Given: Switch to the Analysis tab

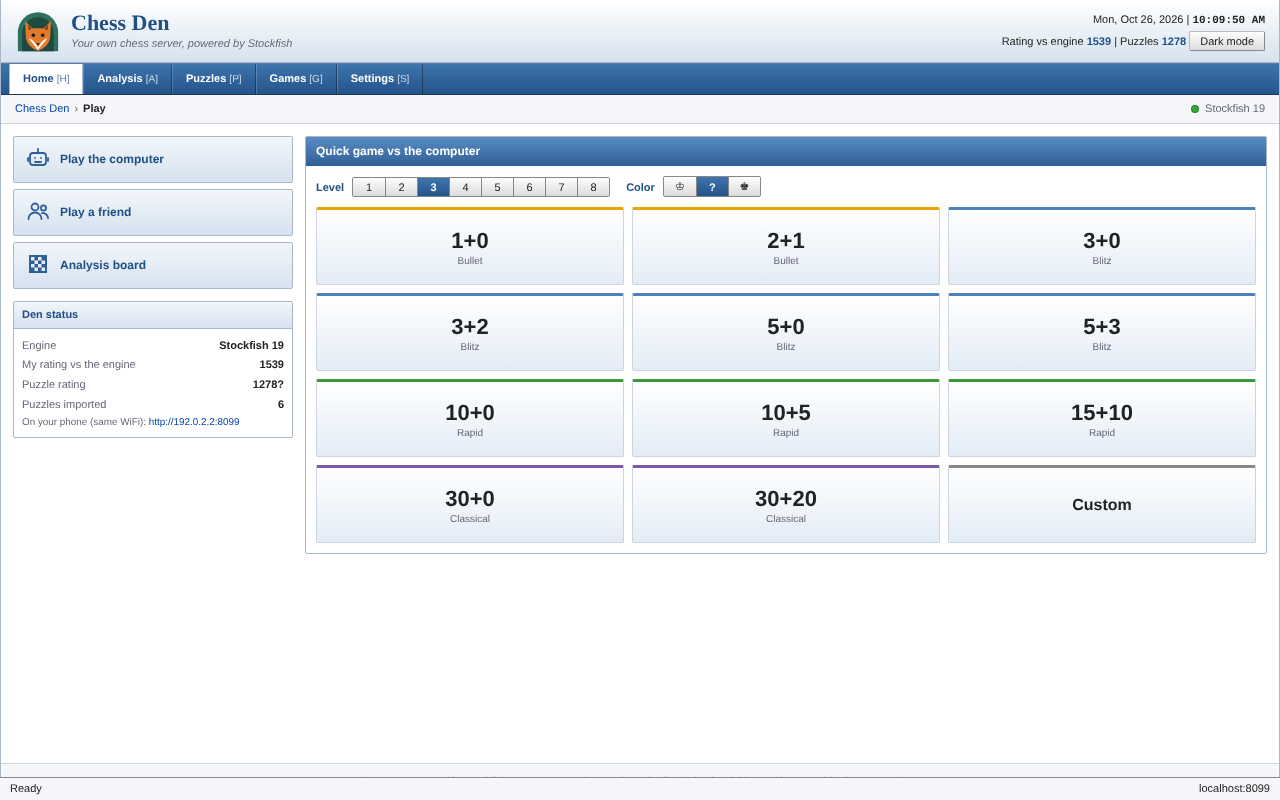Looking at the screenshot, I should [127, 79].
